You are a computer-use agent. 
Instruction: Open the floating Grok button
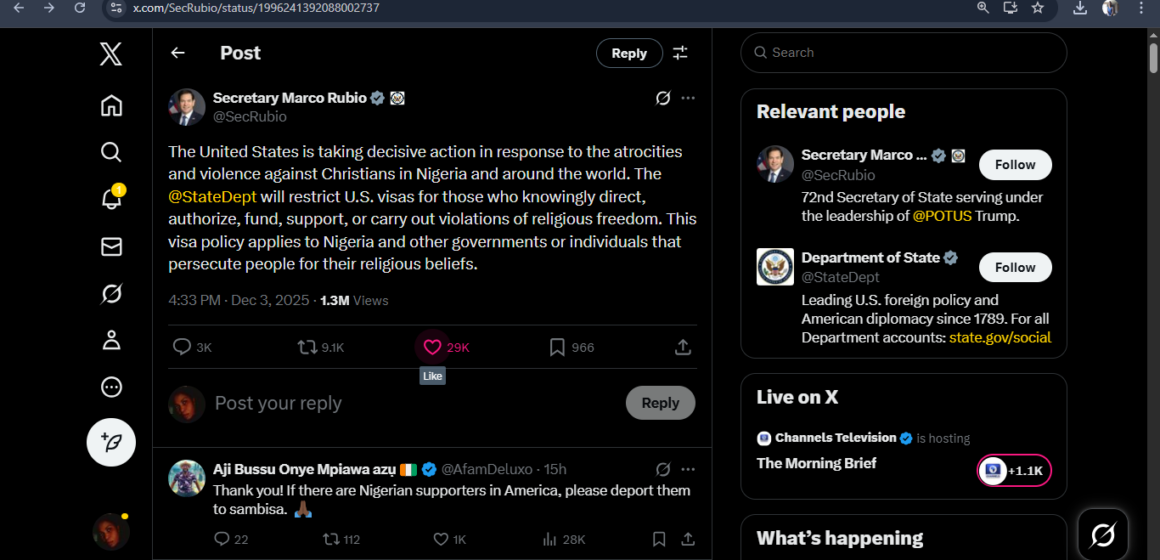pos(1102,533)
